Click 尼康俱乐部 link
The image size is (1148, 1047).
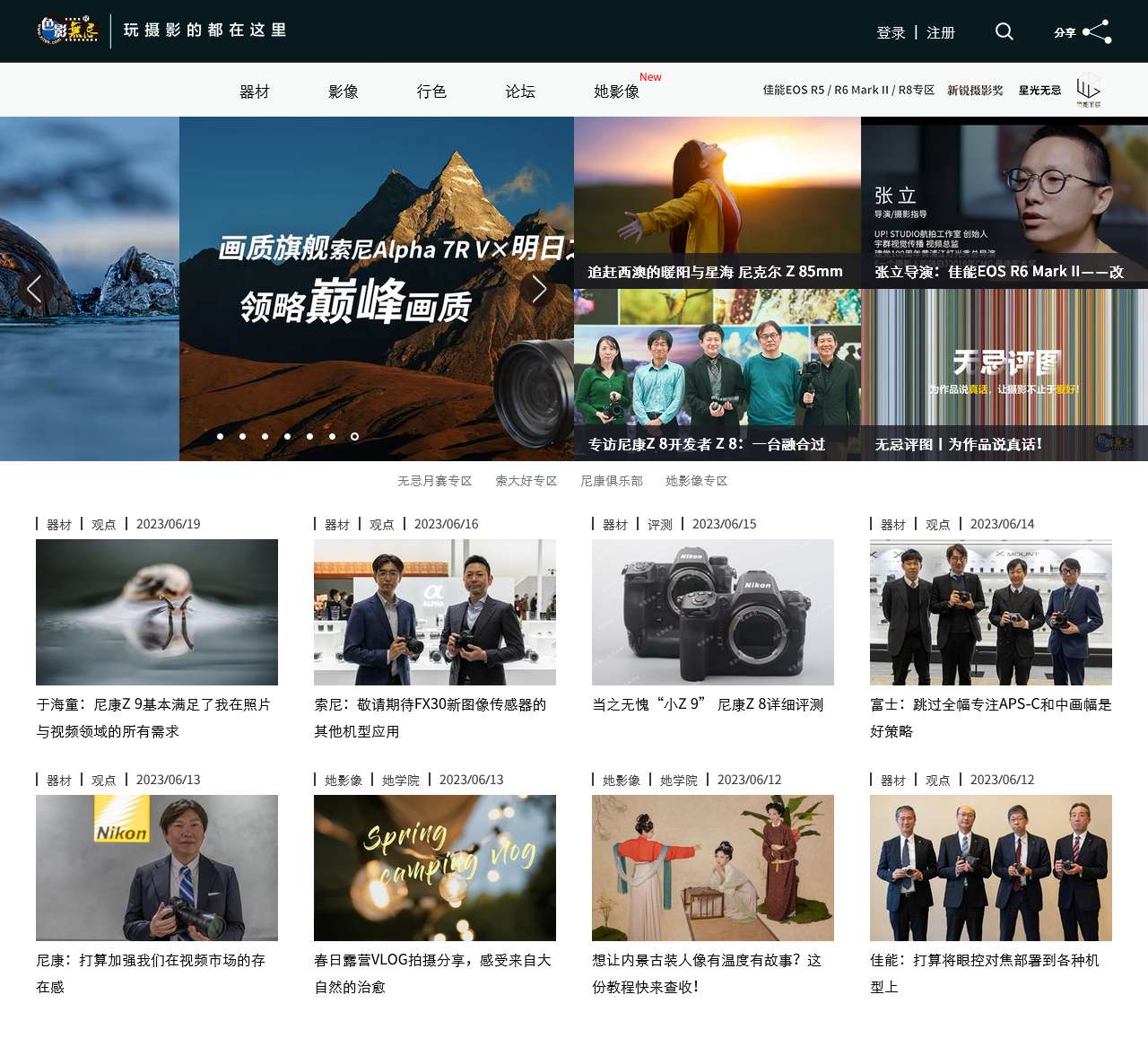pos(612,481)
